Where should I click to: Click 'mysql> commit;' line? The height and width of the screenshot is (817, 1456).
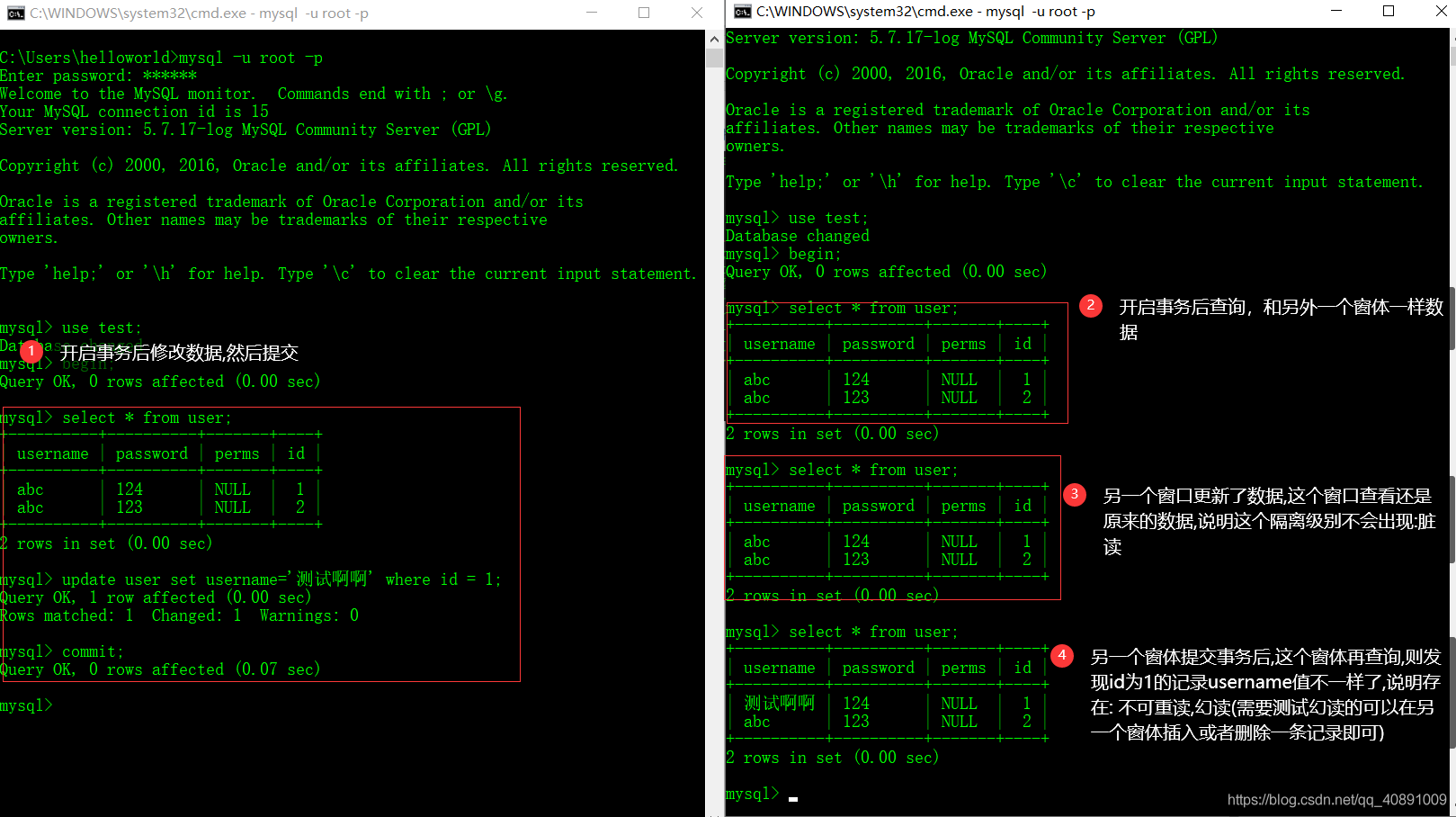tap(62, 651)
